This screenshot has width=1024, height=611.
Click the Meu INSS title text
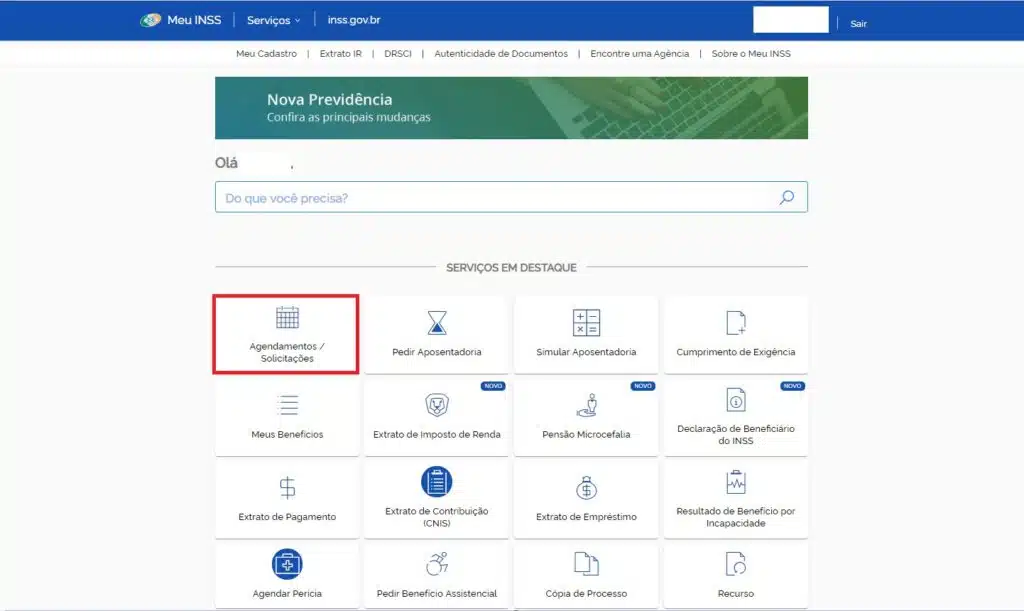tap(194, 20)
